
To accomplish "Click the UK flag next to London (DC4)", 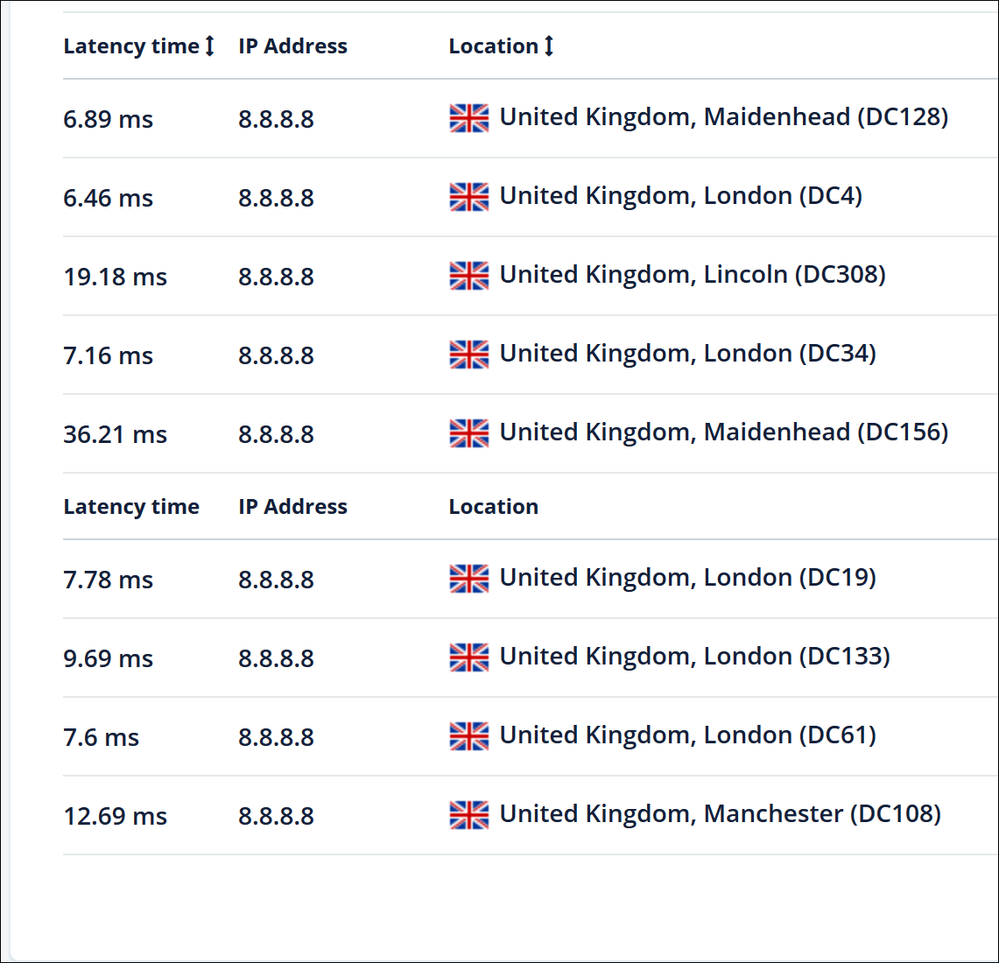I will [469, 197].
